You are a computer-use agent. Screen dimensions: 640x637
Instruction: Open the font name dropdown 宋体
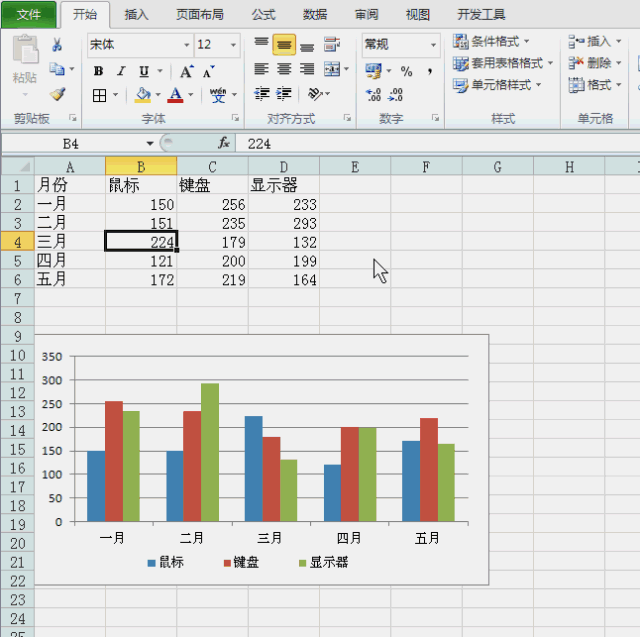(187, 45)
